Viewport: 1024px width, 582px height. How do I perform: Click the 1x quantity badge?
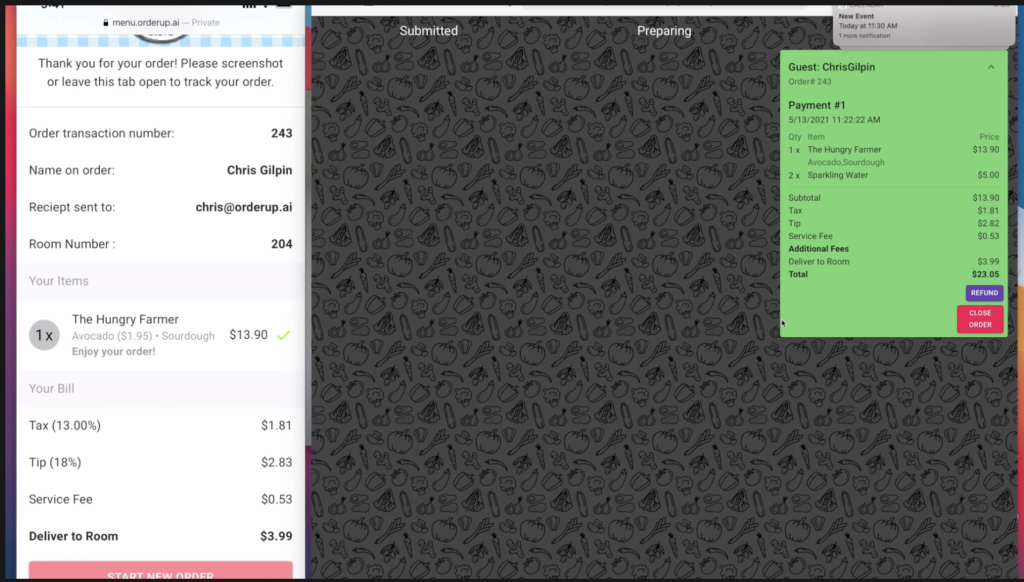pyautogui.click(x=44, y=335)
